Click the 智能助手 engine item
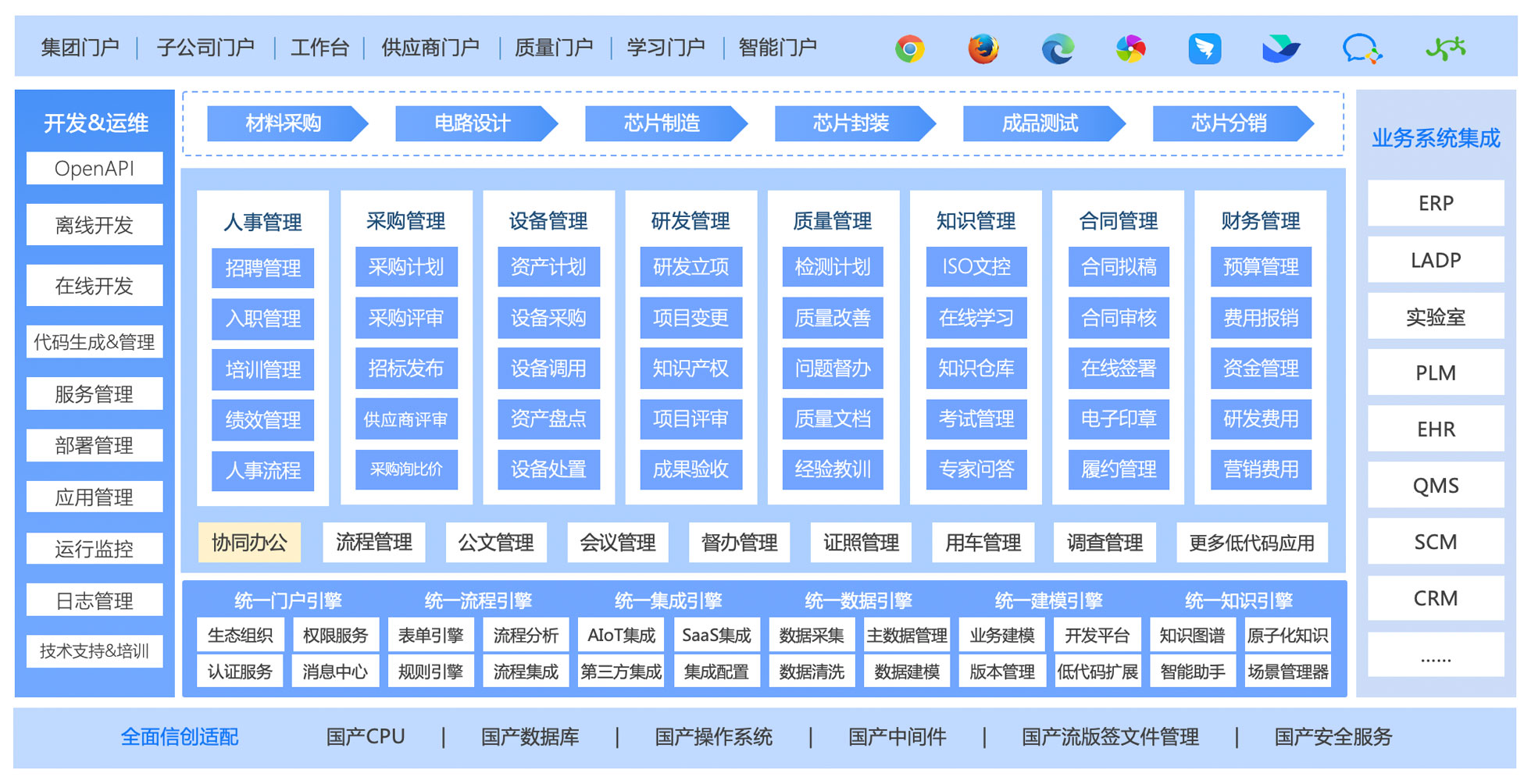 click(x=1192, y=672)
